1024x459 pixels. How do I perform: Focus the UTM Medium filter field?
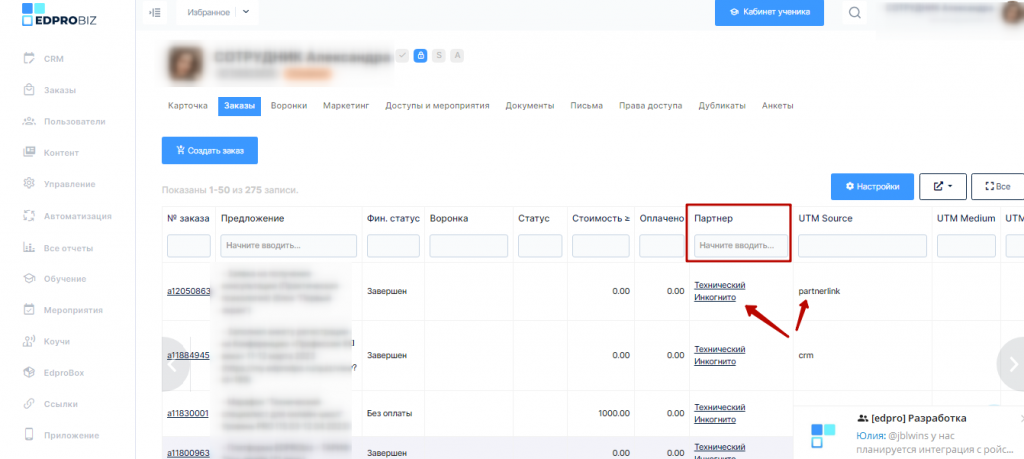[x=966, y=246]
